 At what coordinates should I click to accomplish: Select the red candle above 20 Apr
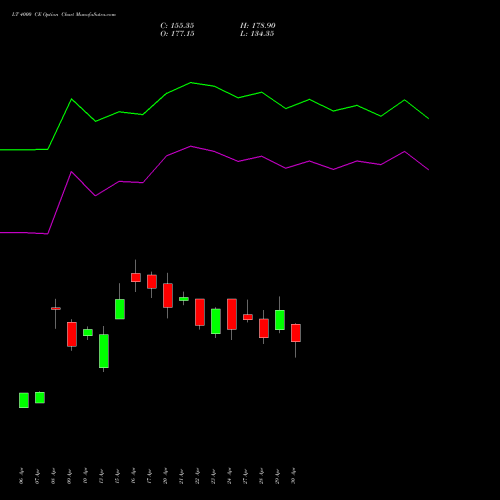coord(168,296)
